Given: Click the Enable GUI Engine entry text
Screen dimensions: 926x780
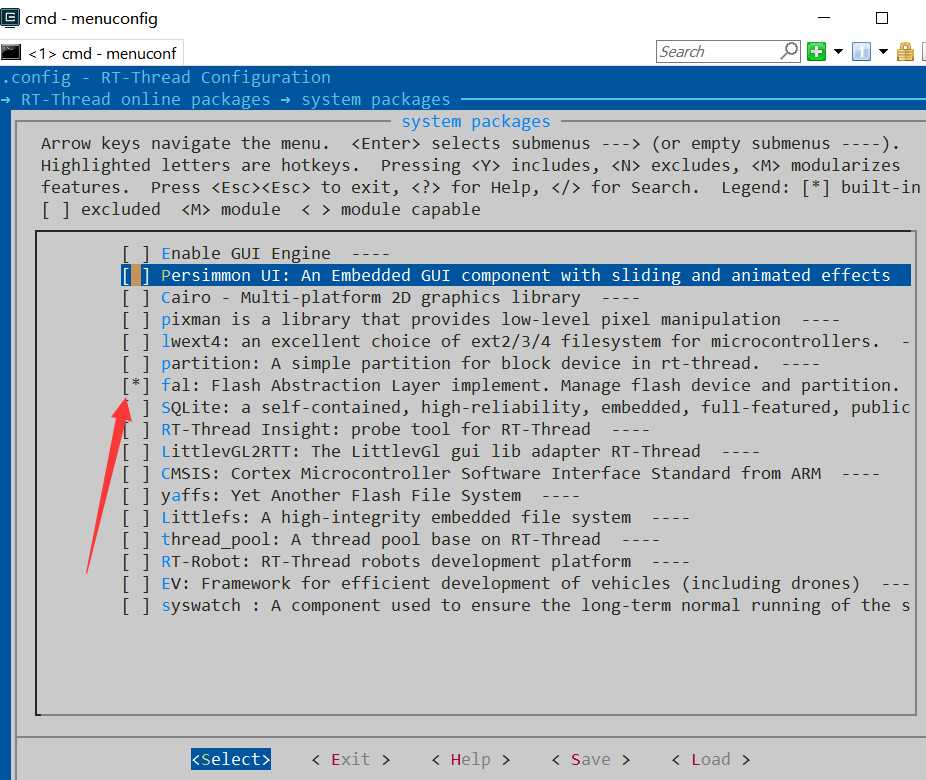Looking at the screenshot, I should point(246,254).
